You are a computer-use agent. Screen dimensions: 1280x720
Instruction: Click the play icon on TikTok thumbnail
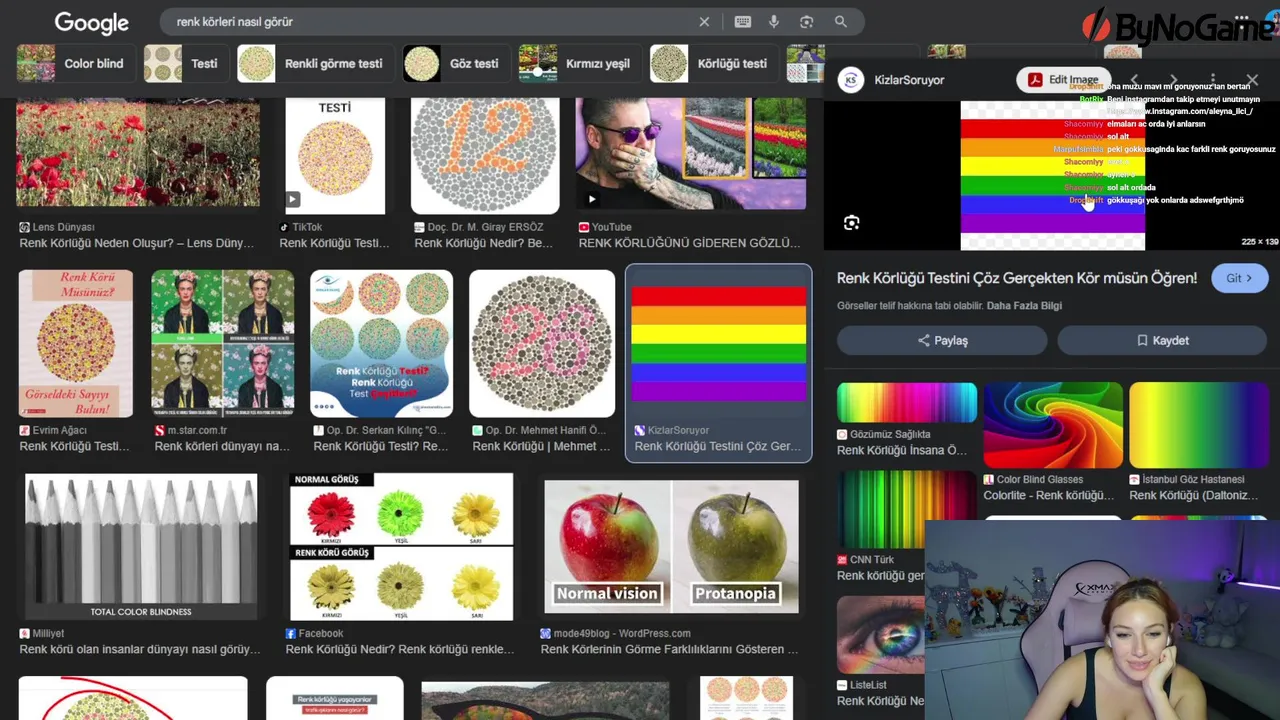(x=292, y=199)
